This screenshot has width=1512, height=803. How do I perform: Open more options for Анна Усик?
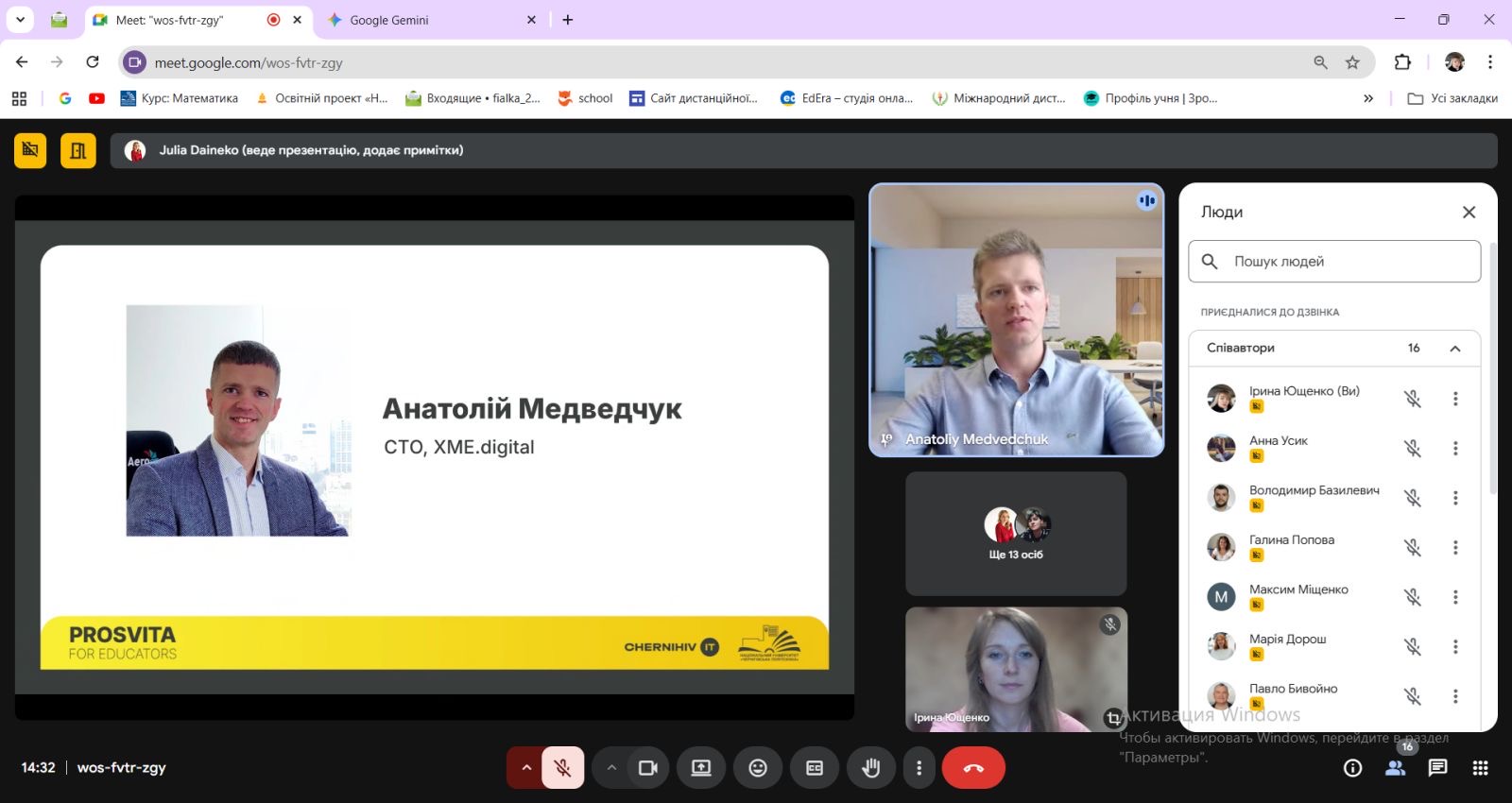(x=1455, y=449)
